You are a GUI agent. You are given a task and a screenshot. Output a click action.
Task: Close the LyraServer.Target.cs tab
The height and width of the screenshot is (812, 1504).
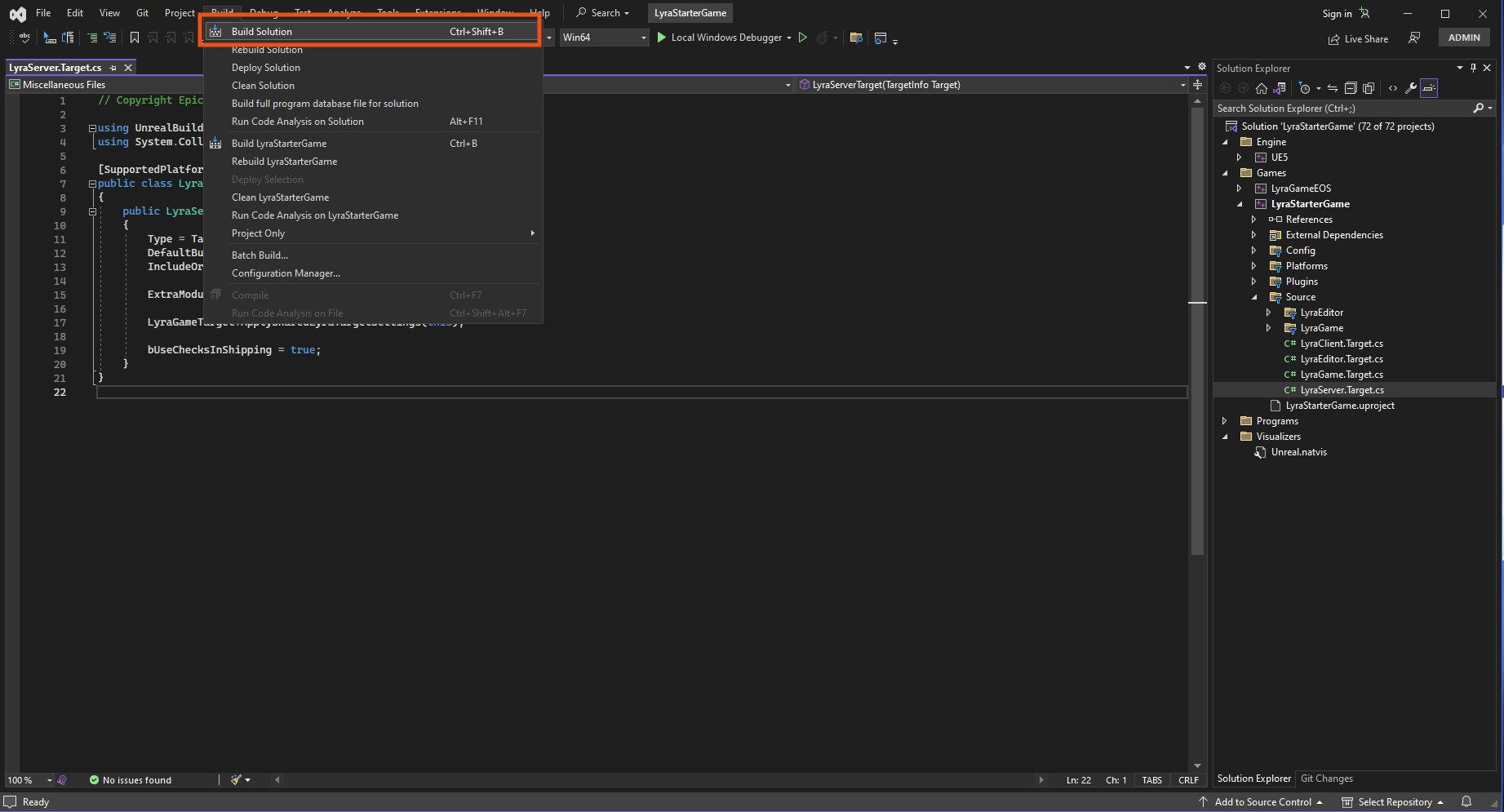coord(129,68)
